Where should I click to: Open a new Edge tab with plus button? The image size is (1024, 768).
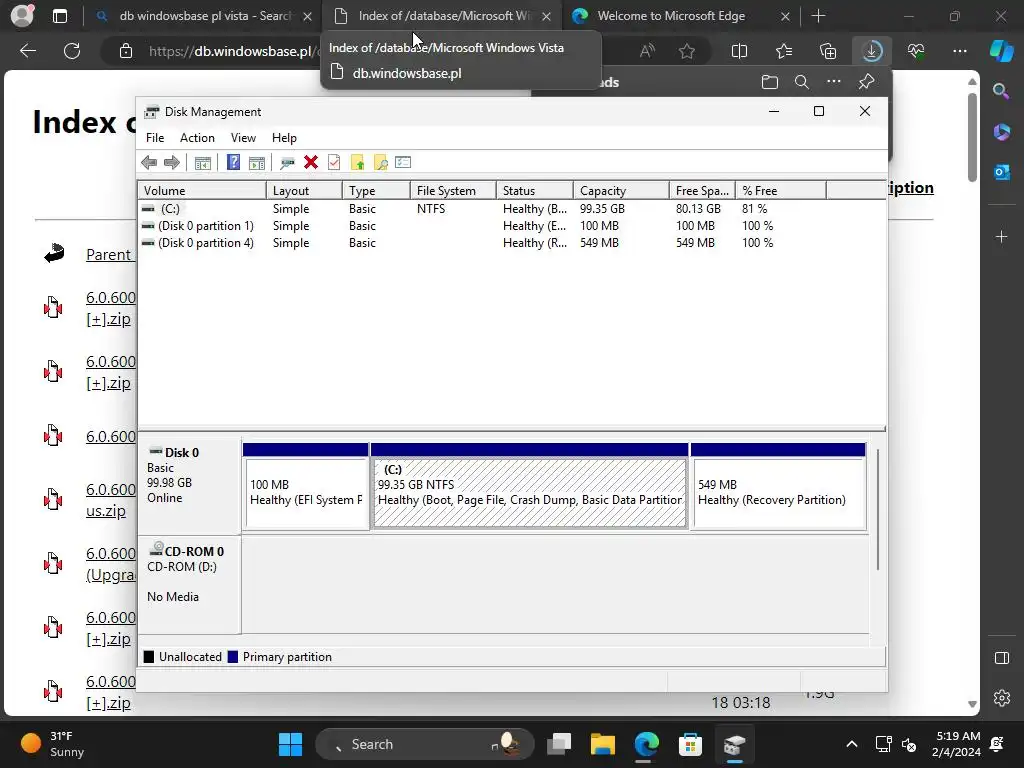pos(818,16)
